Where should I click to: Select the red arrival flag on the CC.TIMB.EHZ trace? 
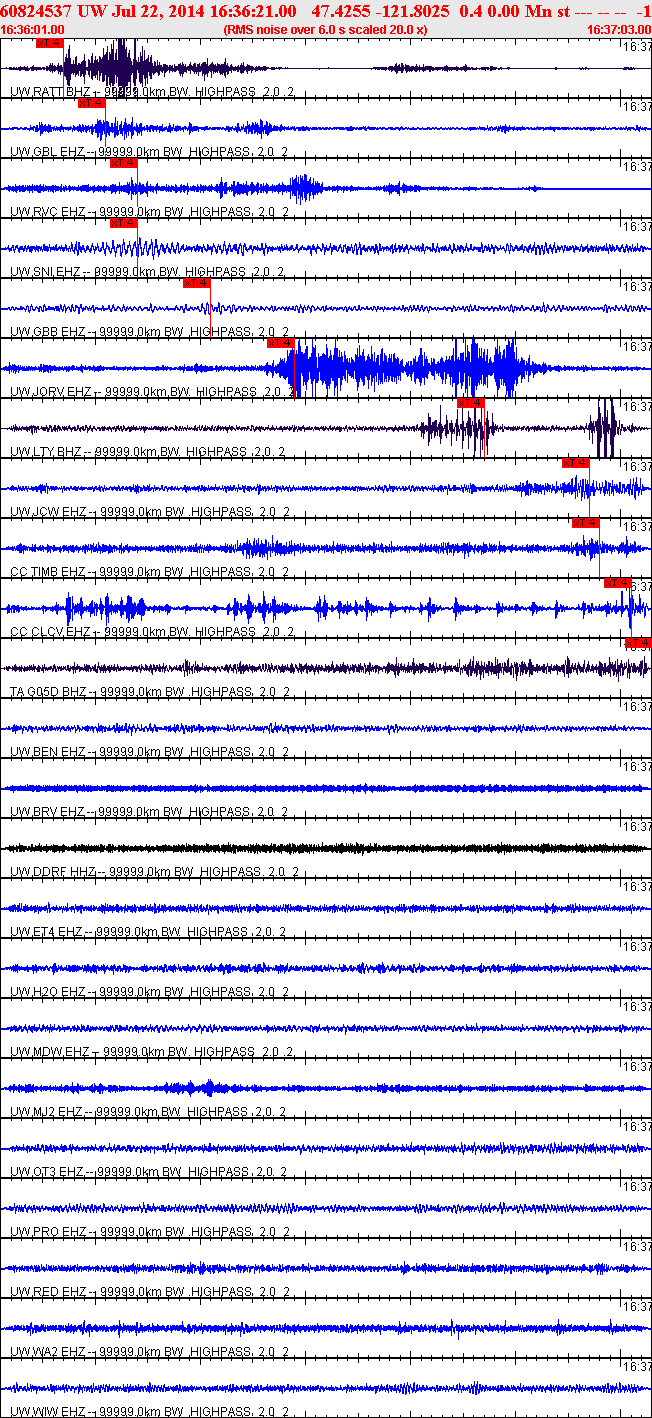585,523
